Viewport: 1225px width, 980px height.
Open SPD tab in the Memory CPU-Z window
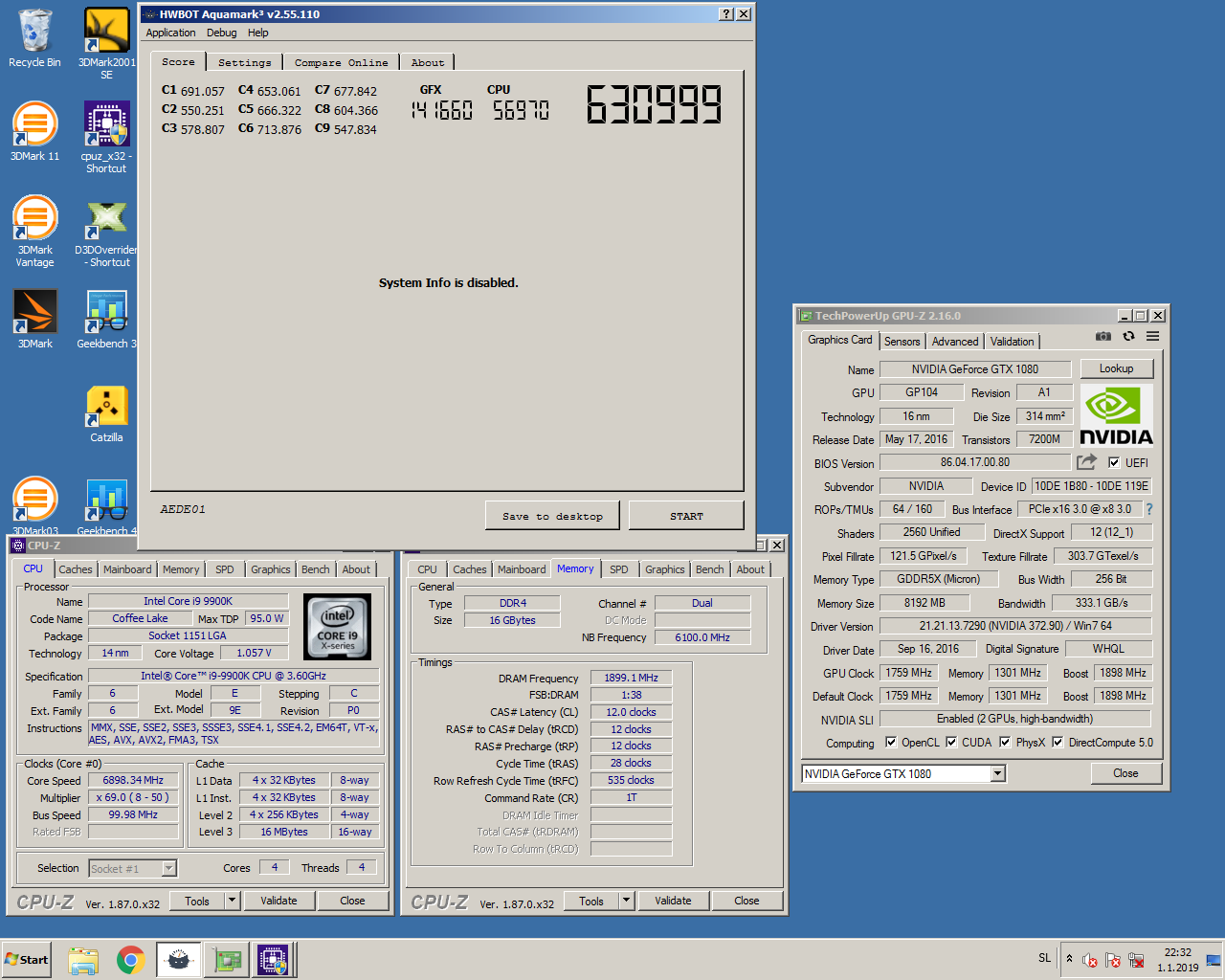619,569
